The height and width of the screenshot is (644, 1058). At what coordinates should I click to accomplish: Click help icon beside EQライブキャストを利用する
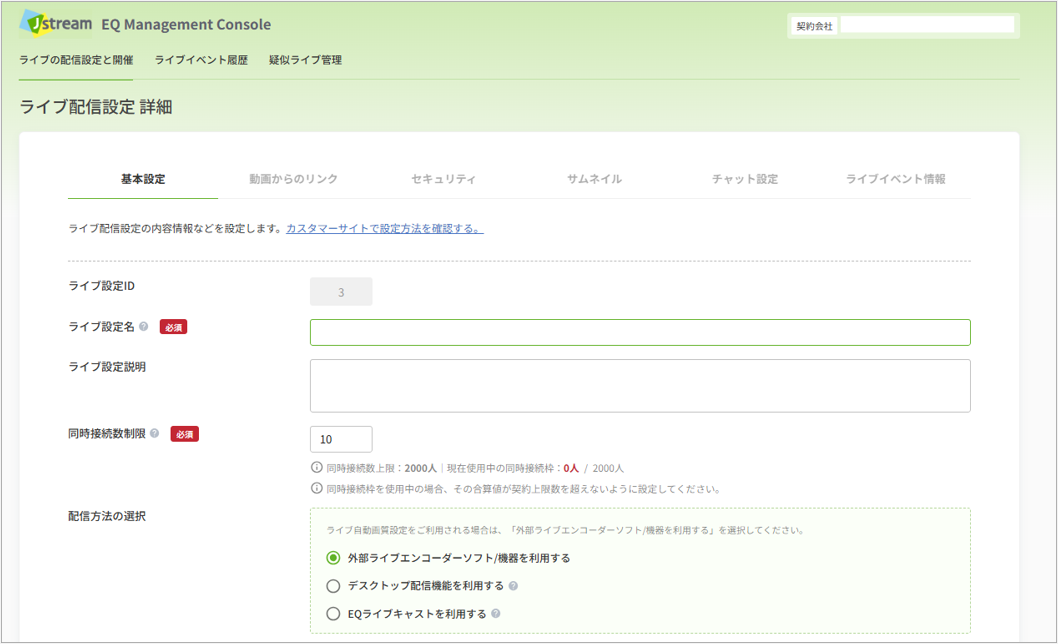tap(496, 614)
